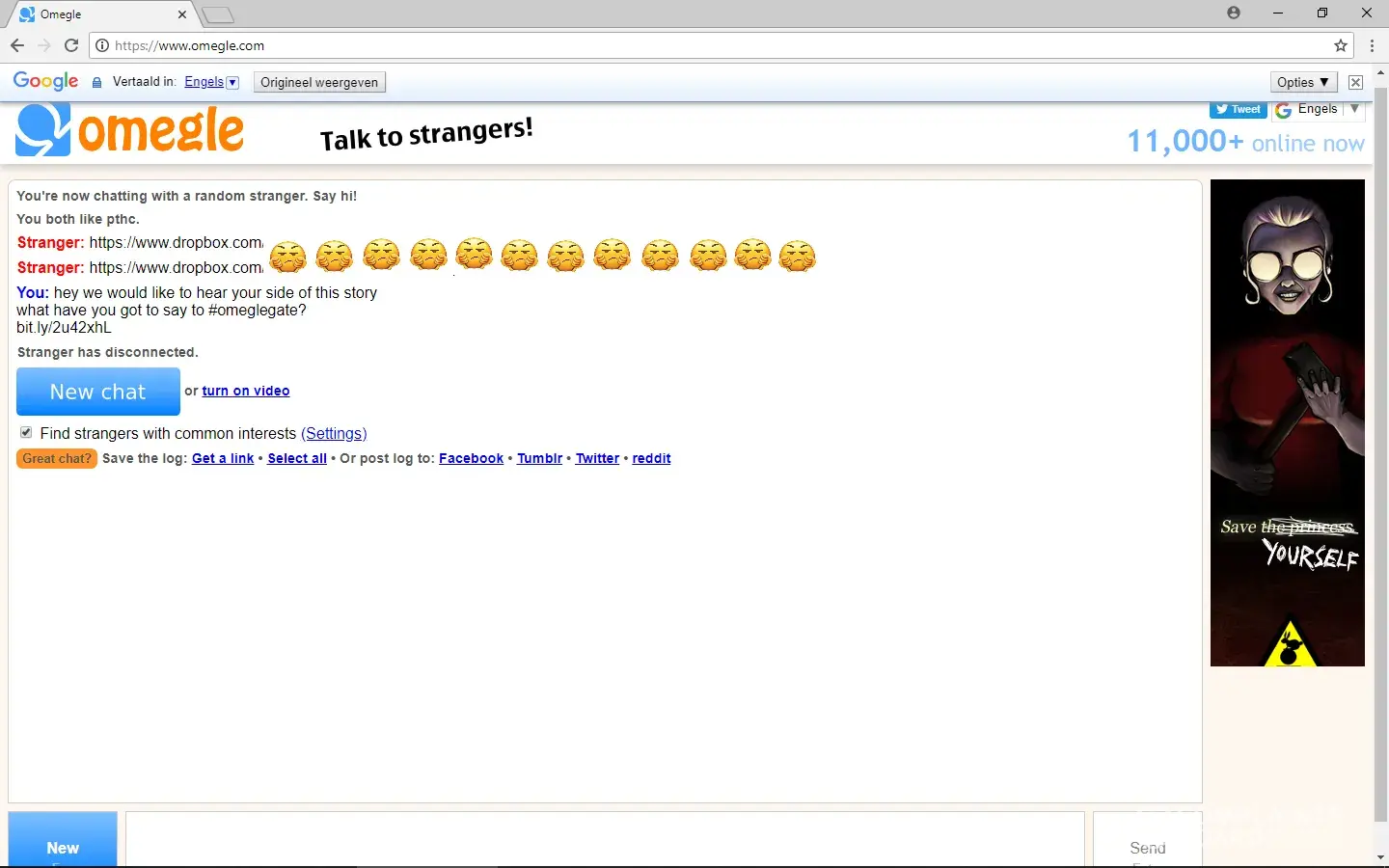Click the turn on video link

pos(246,391)
